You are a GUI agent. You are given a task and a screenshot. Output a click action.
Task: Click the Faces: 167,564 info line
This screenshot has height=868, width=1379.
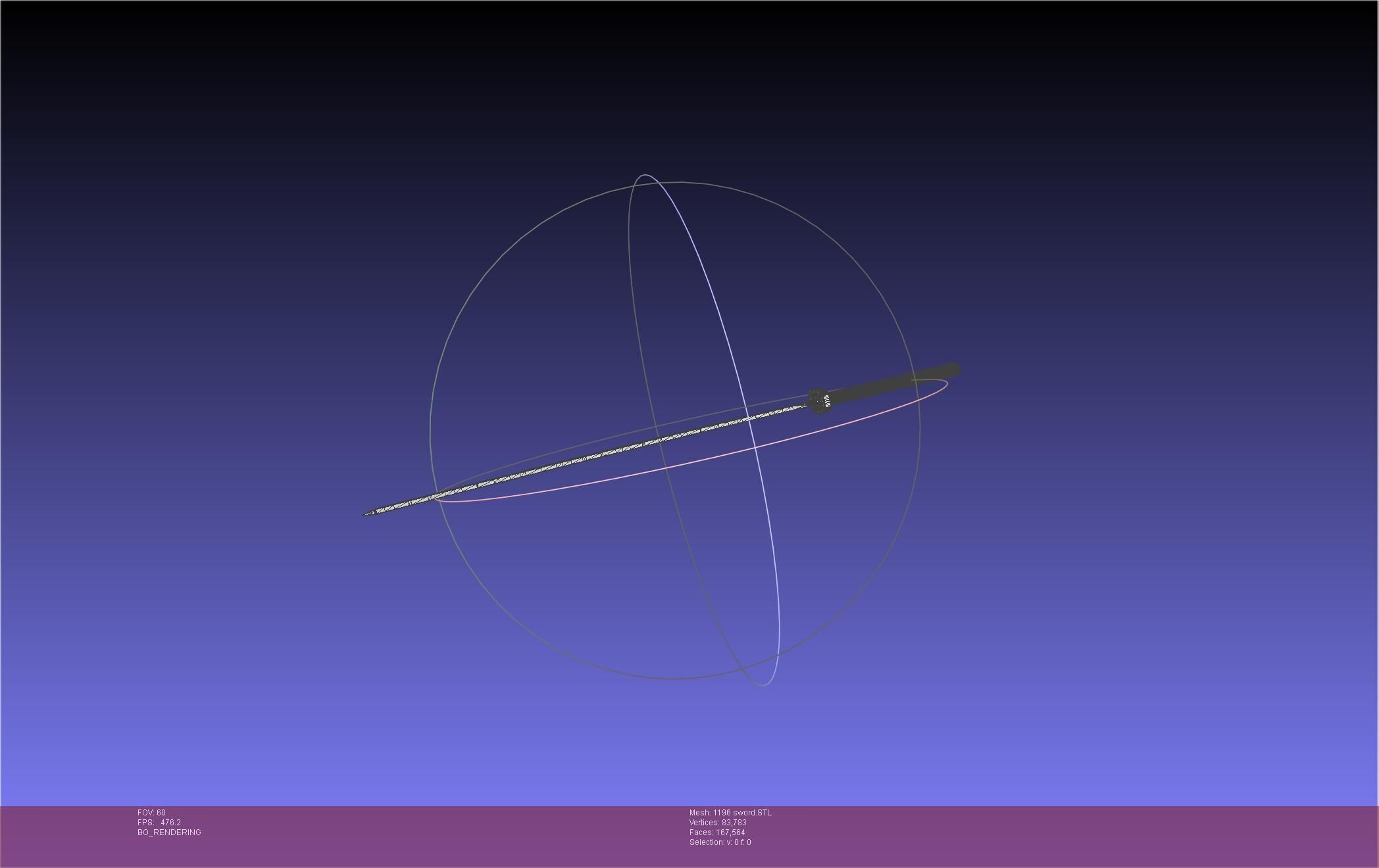pyautogui.click(x=717, y=832)
